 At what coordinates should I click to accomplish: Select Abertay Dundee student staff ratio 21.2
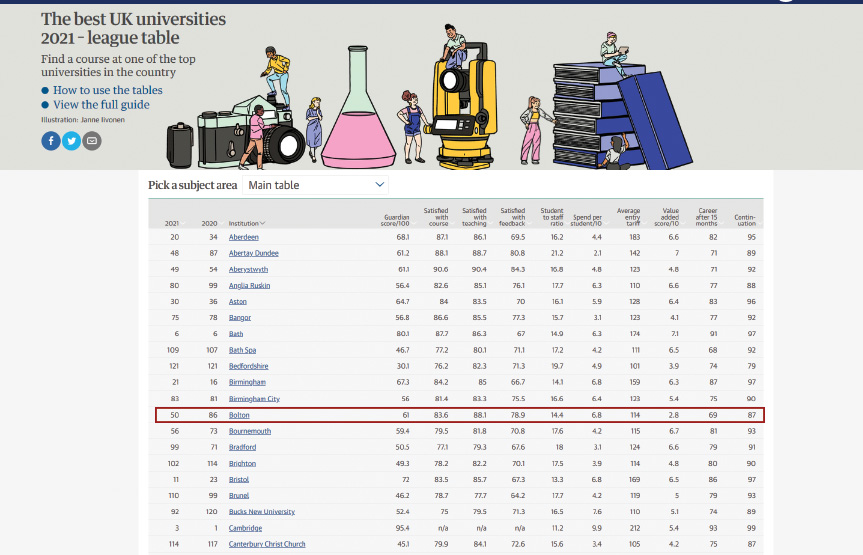click(557, 253)
